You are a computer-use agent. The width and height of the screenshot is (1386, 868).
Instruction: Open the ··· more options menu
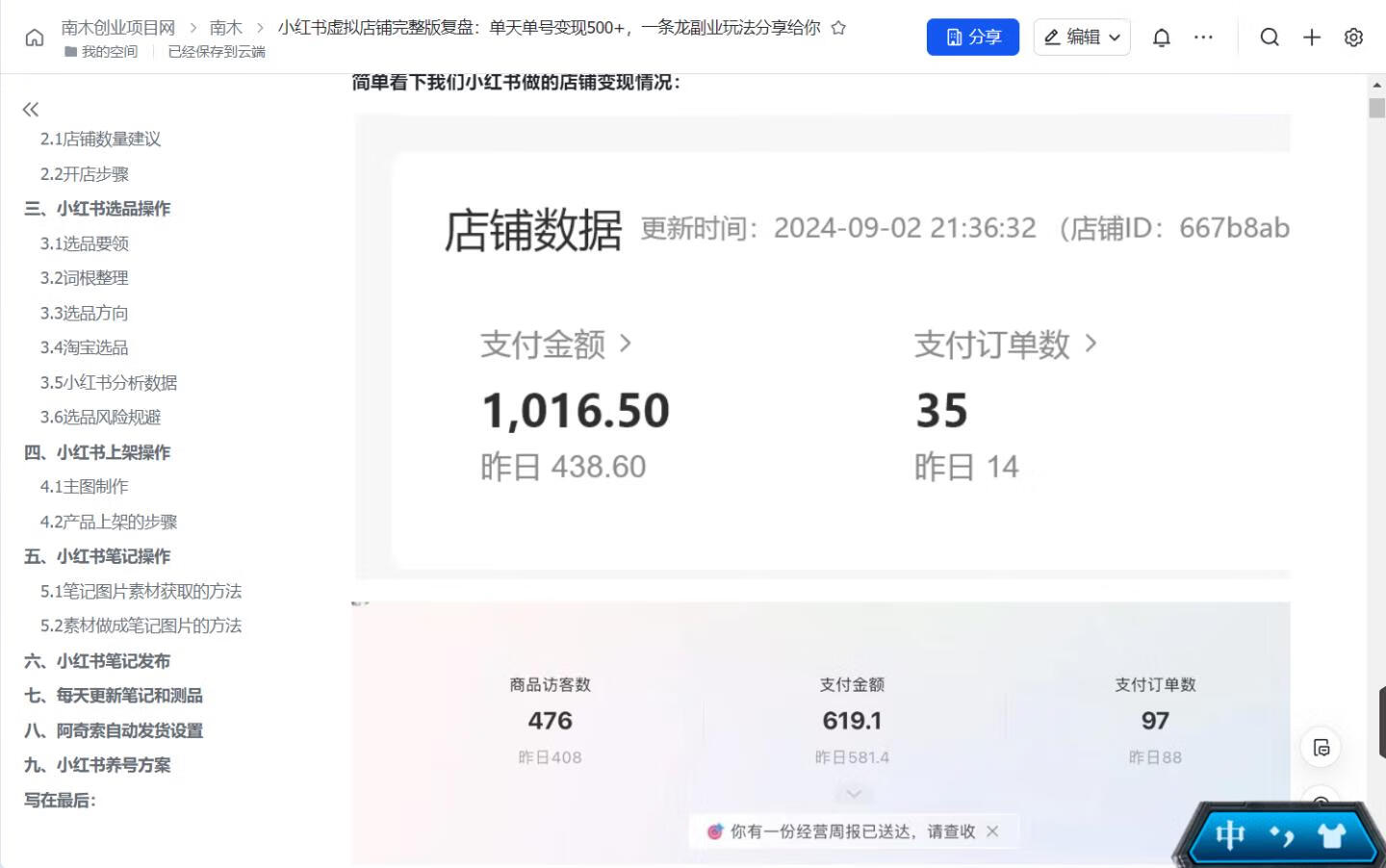1204,37
